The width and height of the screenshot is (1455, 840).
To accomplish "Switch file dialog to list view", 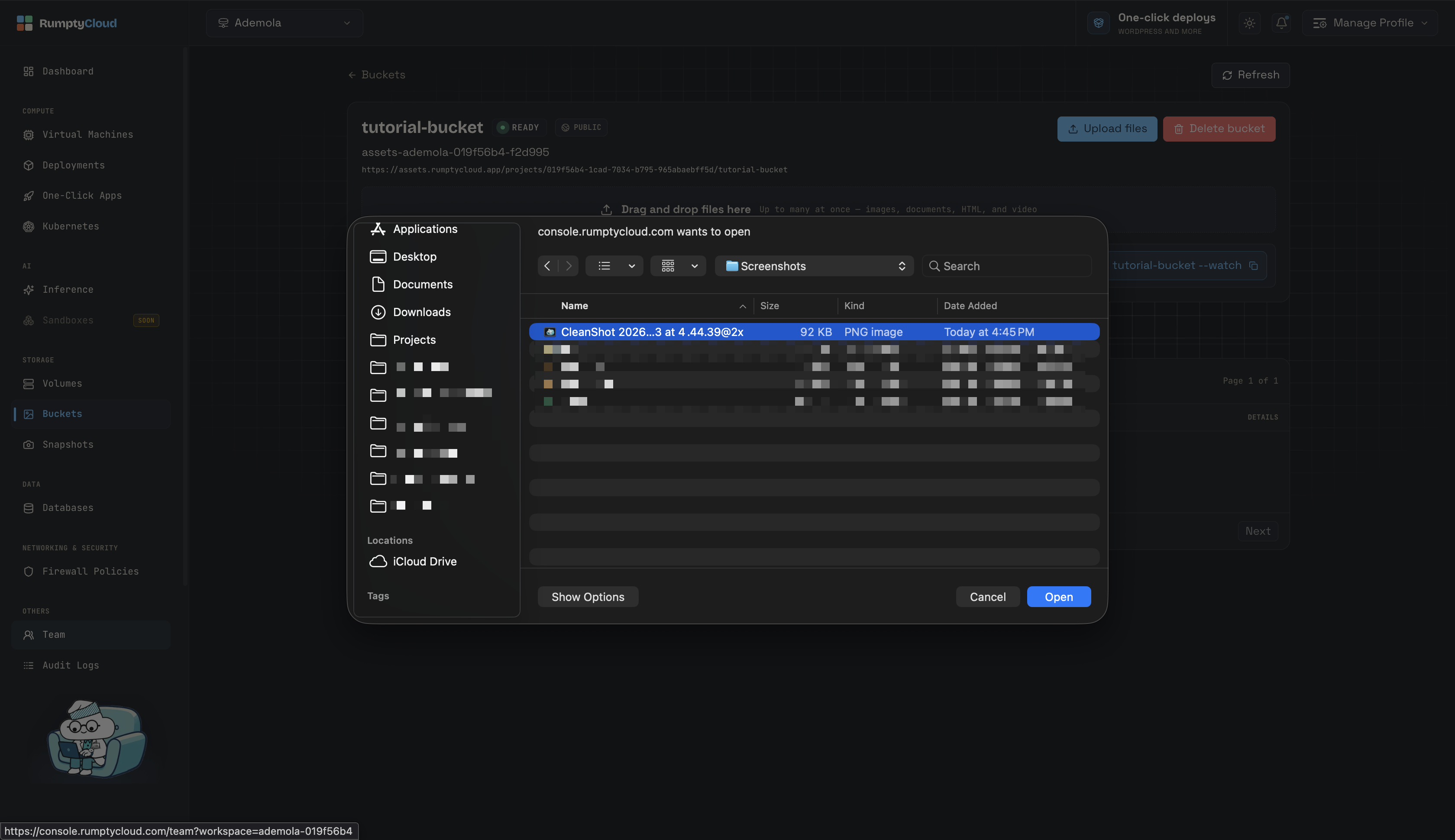I will [604, 266].
